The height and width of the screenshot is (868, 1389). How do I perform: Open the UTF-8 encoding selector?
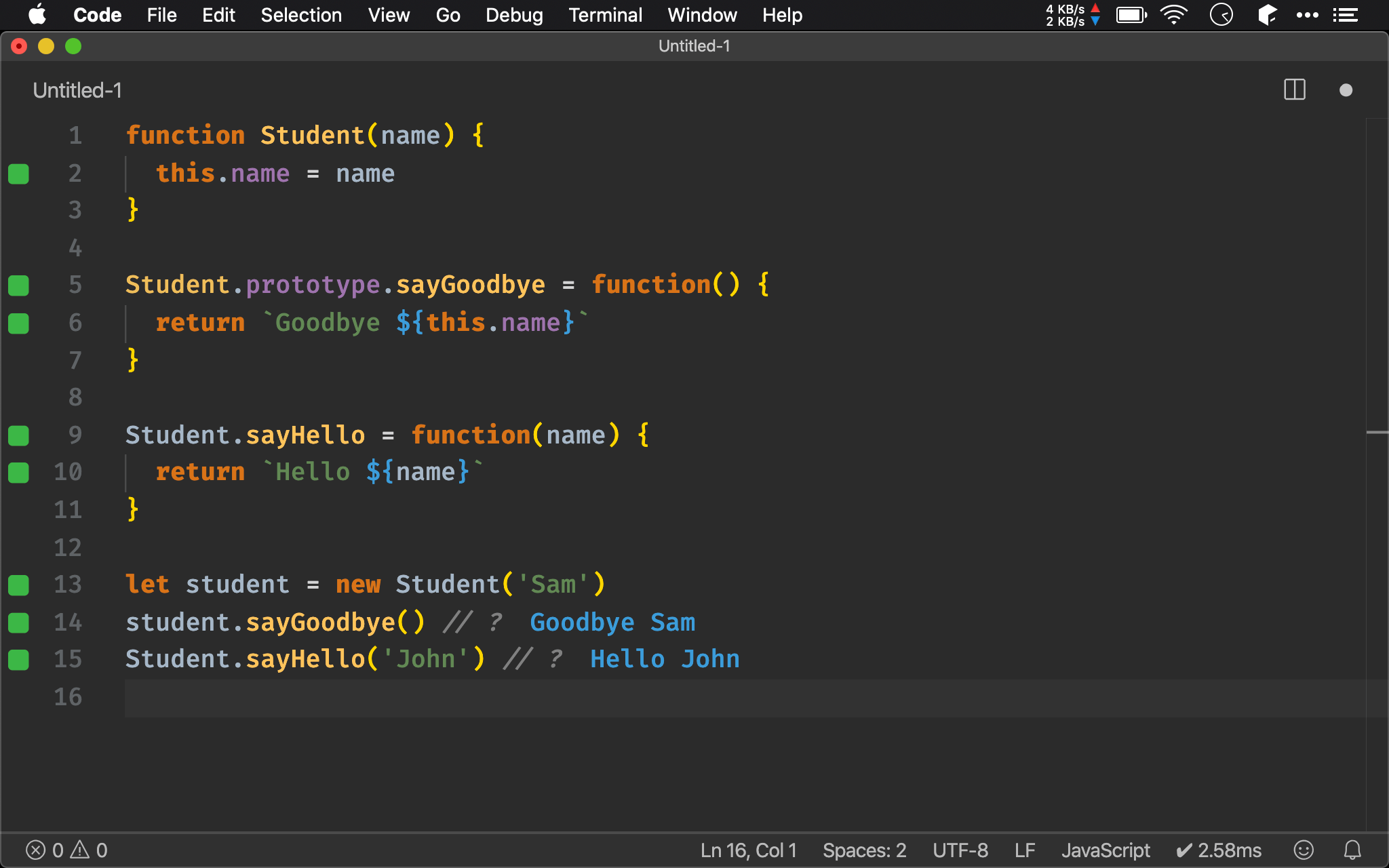(960, 850)
